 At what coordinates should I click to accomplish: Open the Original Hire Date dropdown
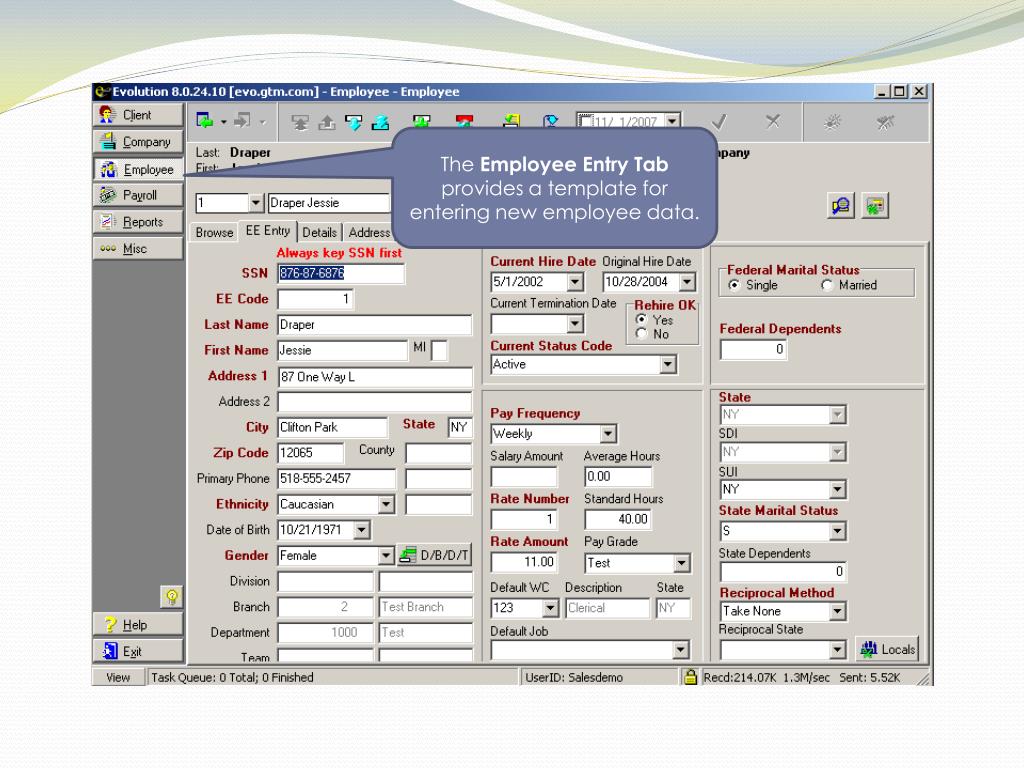click(x=688, y=282)
